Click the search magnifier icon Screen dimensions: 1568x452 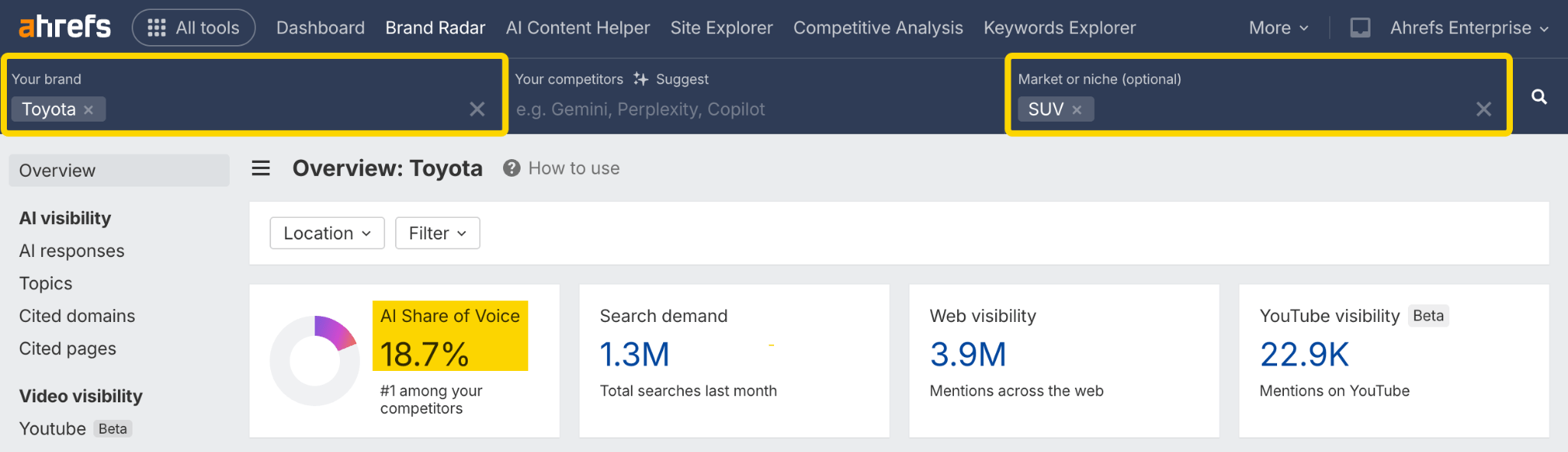tap(1539, 97)
